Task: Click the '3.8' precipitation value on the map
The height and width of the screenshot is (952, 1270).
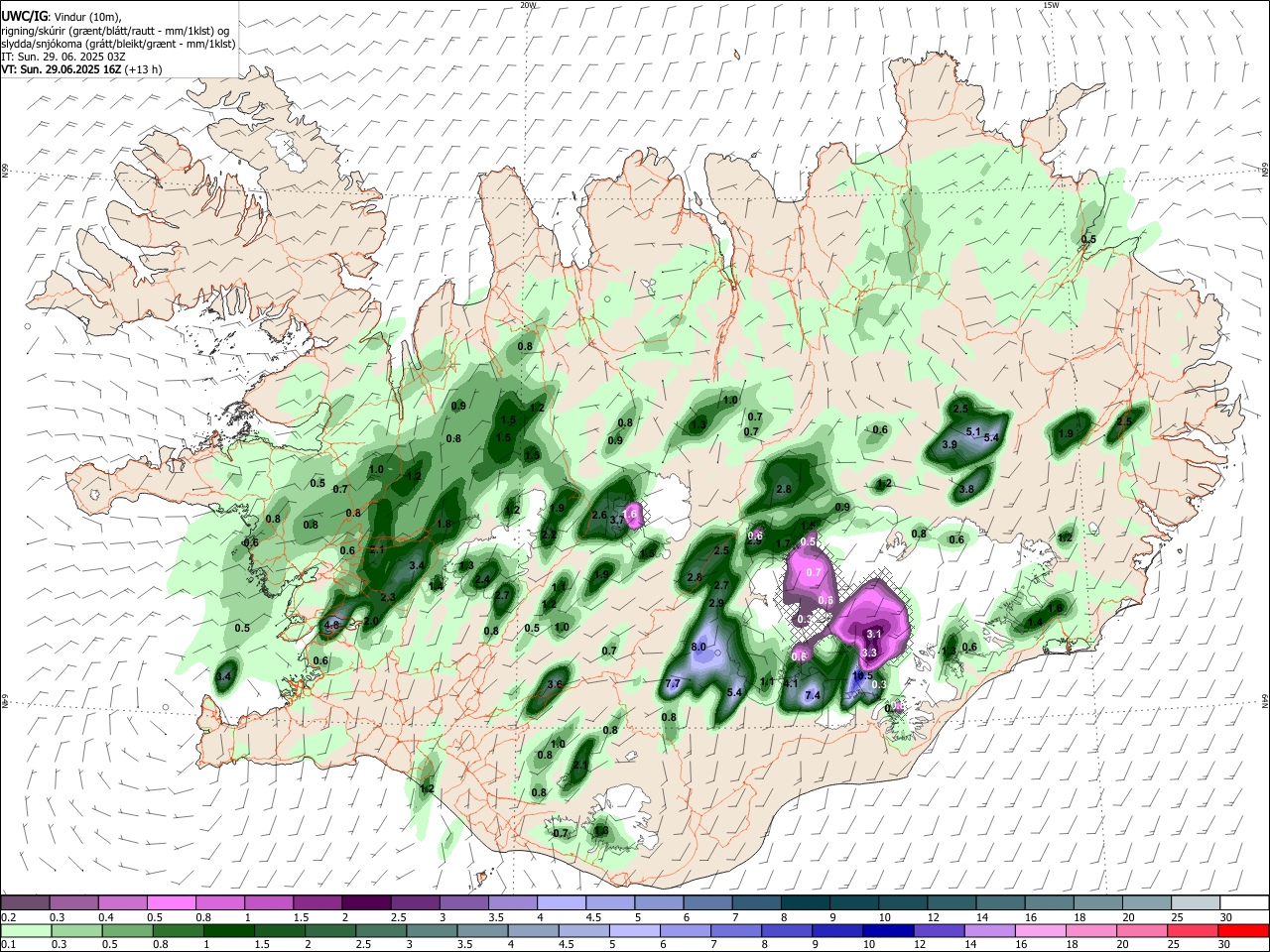Action: pyautogui.click(x=966, y=489)
